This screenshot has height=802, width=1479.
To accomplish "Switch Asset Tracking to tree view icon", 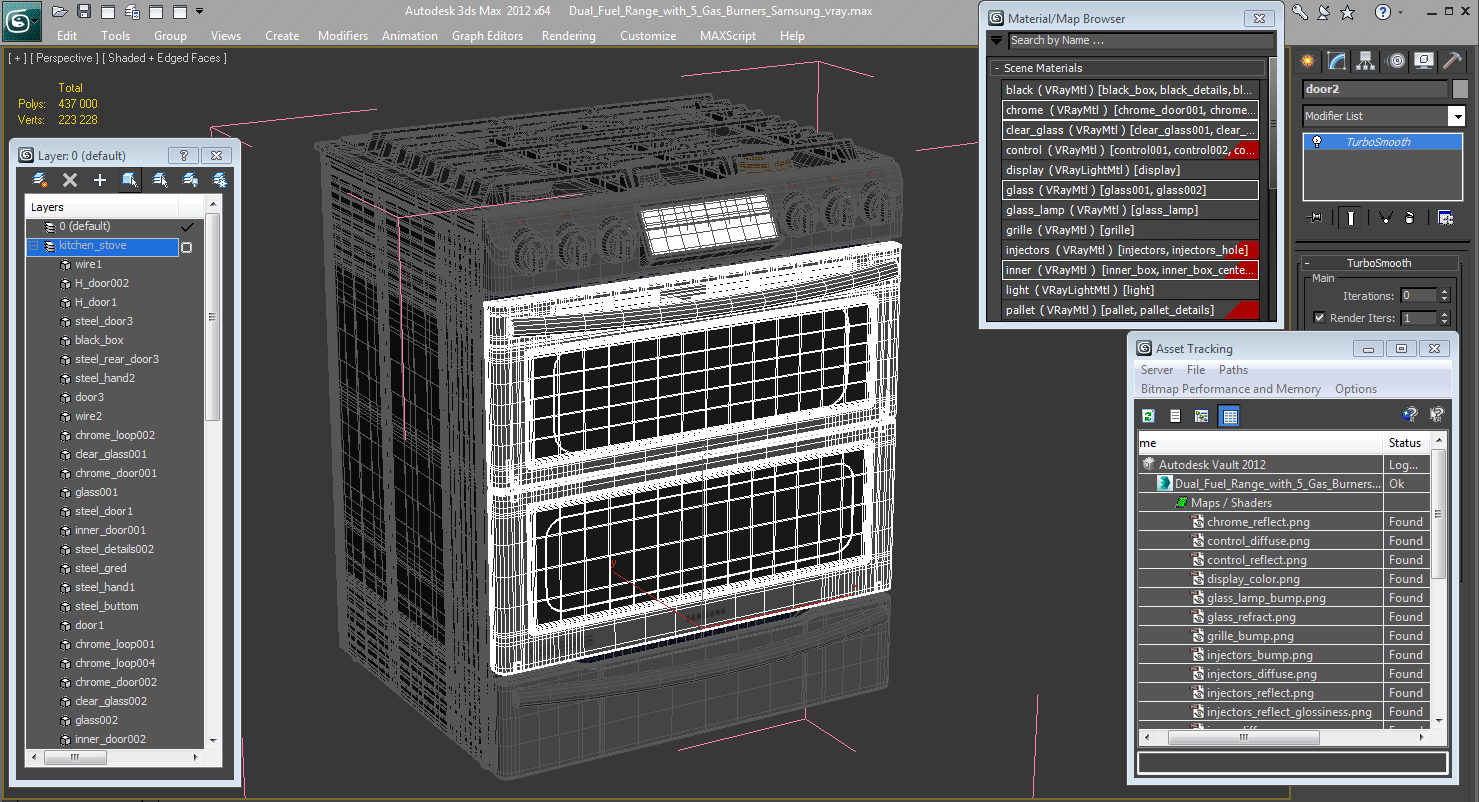I will coord(1202,416).
